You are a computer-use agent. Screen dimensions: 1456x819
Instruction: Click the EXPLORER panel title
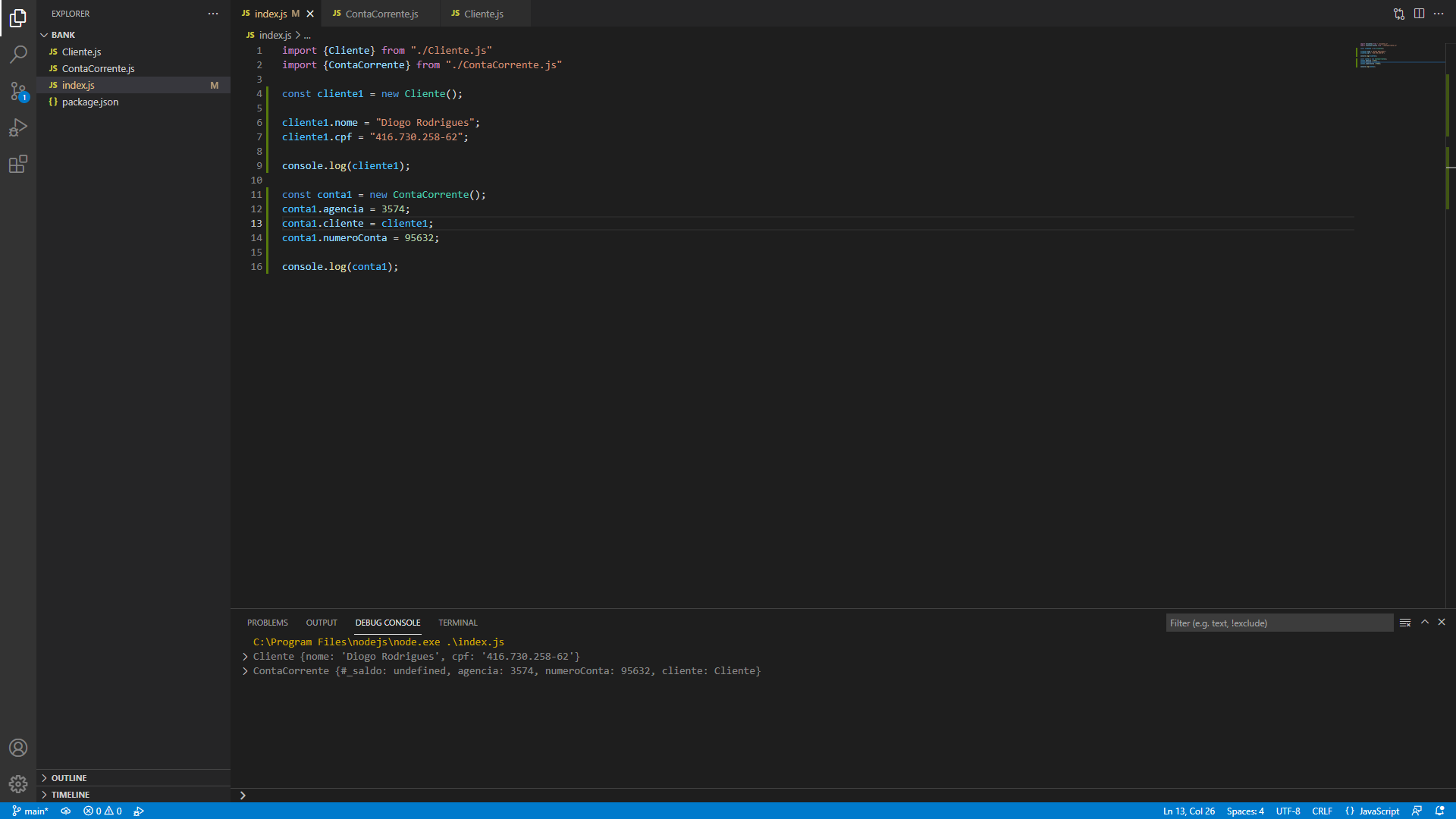tap(71, 14)
